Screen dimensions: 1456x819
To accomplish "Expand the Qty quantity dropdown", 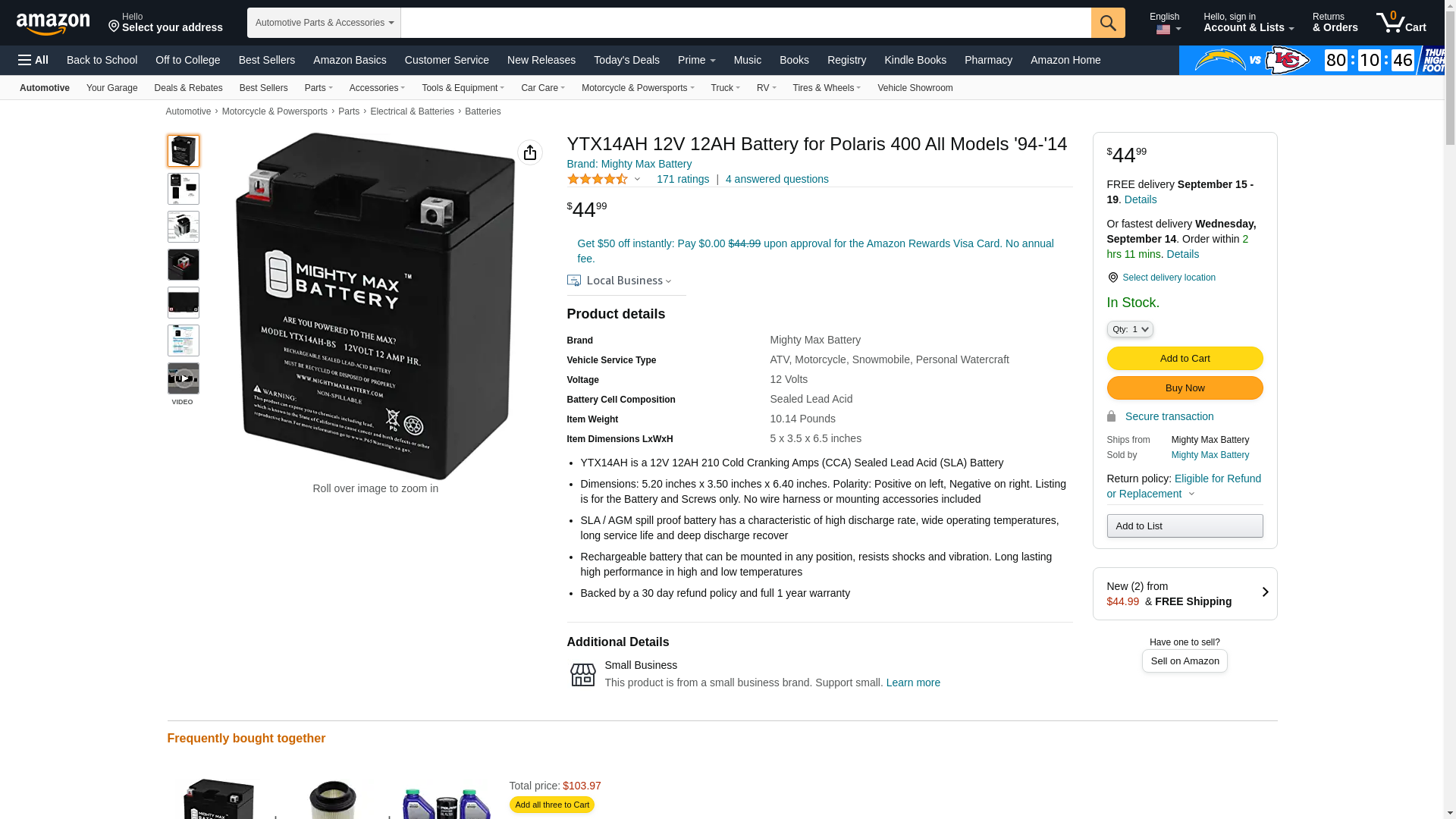I will point(1130,329).
